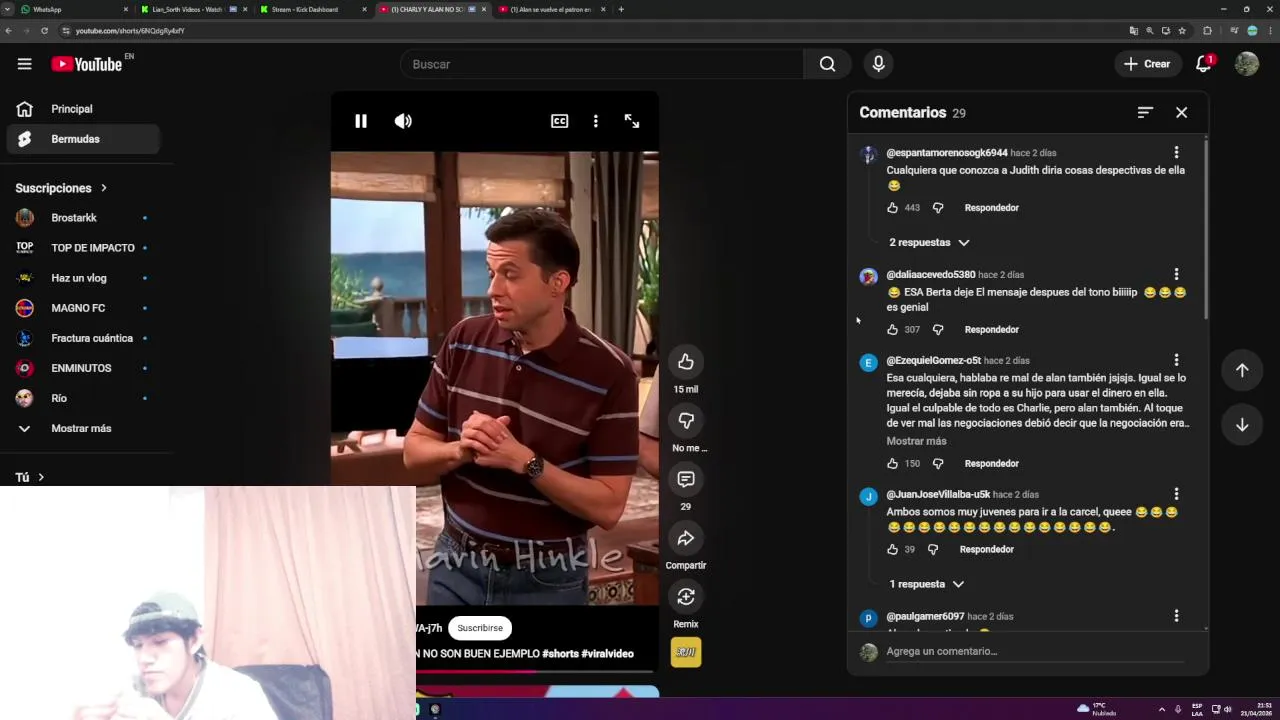Open the Short's three-dot options menu
The height and width of the screenshot is (720, 1280).
pos(595,121)
